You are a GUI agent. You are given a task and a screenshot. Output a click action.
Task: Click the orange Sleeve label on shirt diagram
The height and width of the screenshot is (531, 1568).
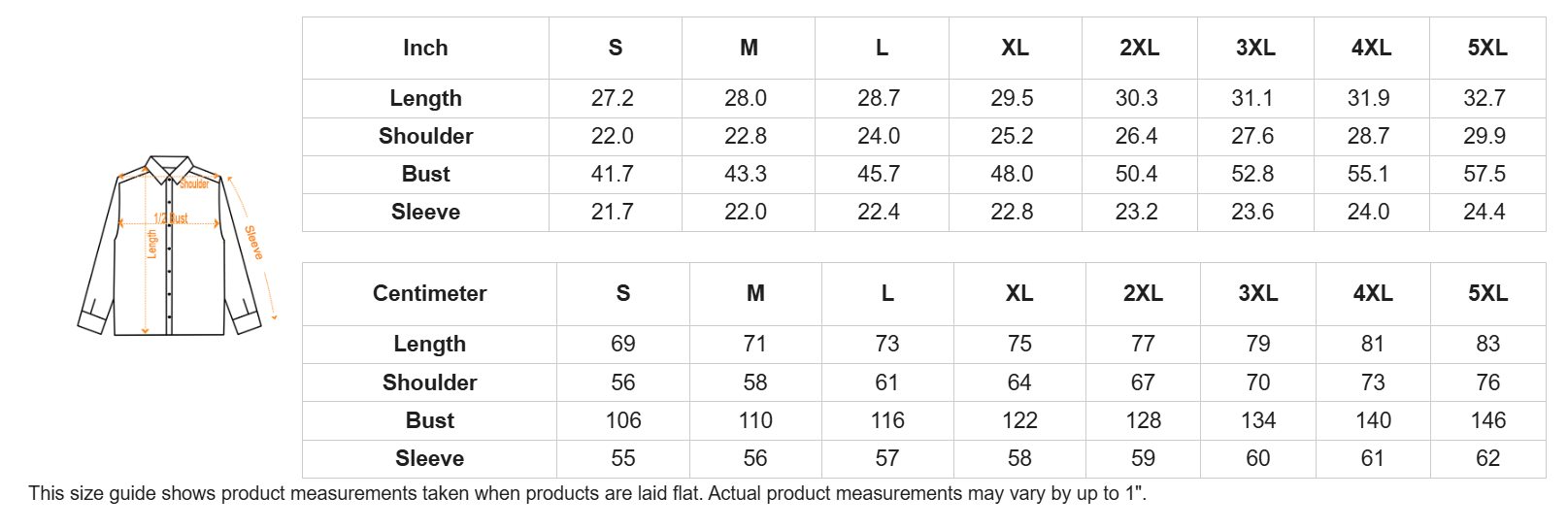point(253,242)
